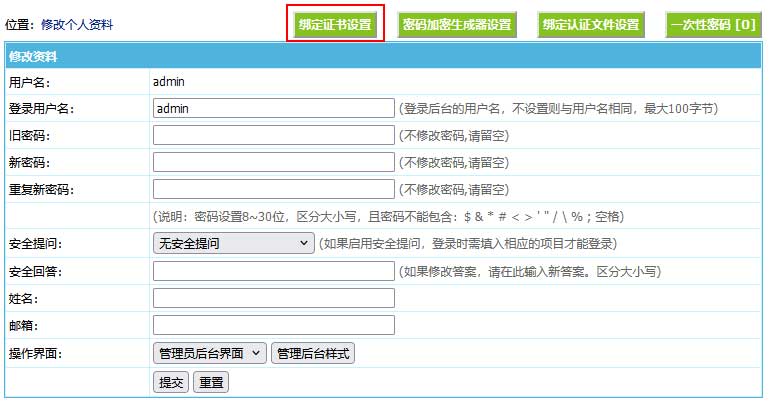Focus the 登录用户名 field containing admin

273,108
